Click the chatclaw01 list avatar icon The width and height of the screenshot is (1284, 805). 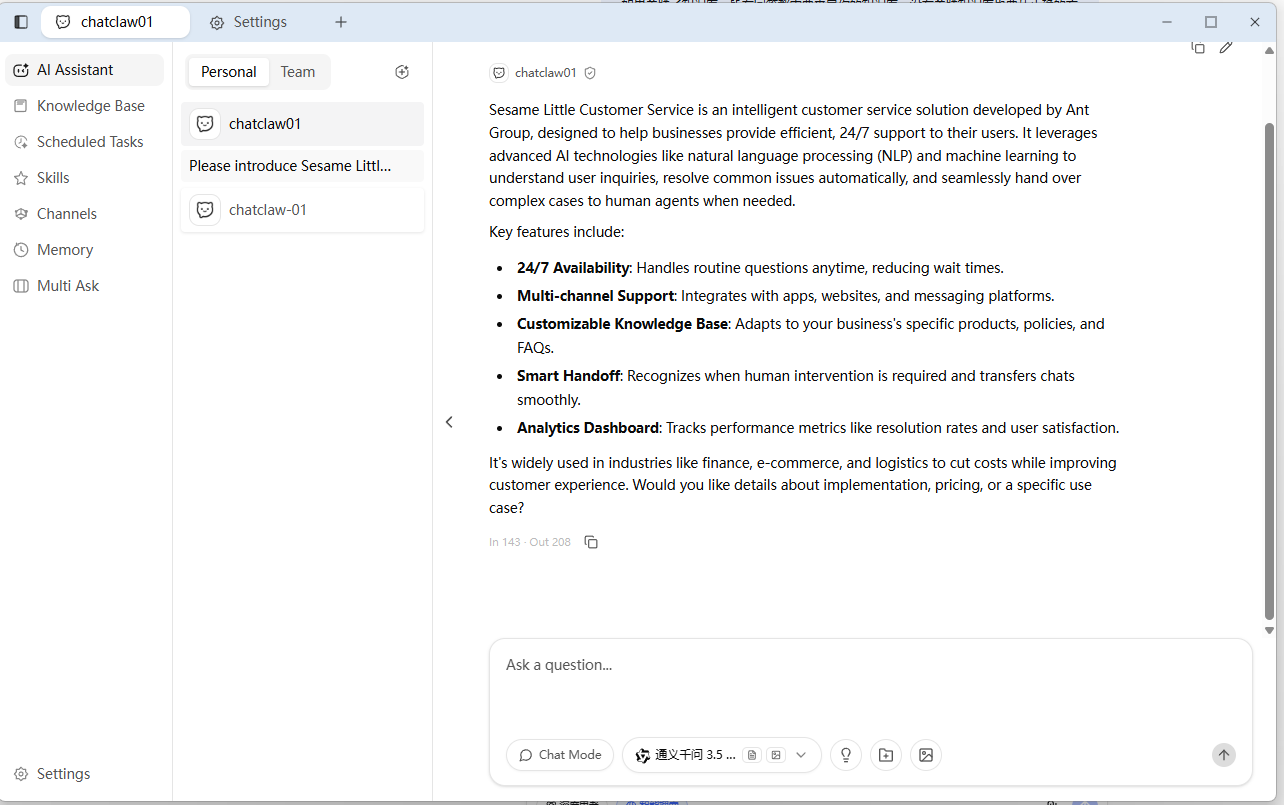pyautogui.click(x=205, y=124)
